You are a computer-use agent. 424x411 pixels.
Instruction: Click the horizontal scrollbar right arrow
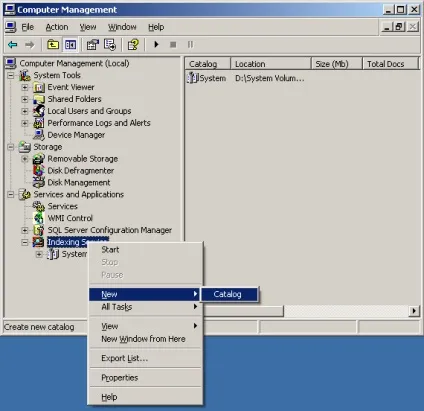point(414,311)
